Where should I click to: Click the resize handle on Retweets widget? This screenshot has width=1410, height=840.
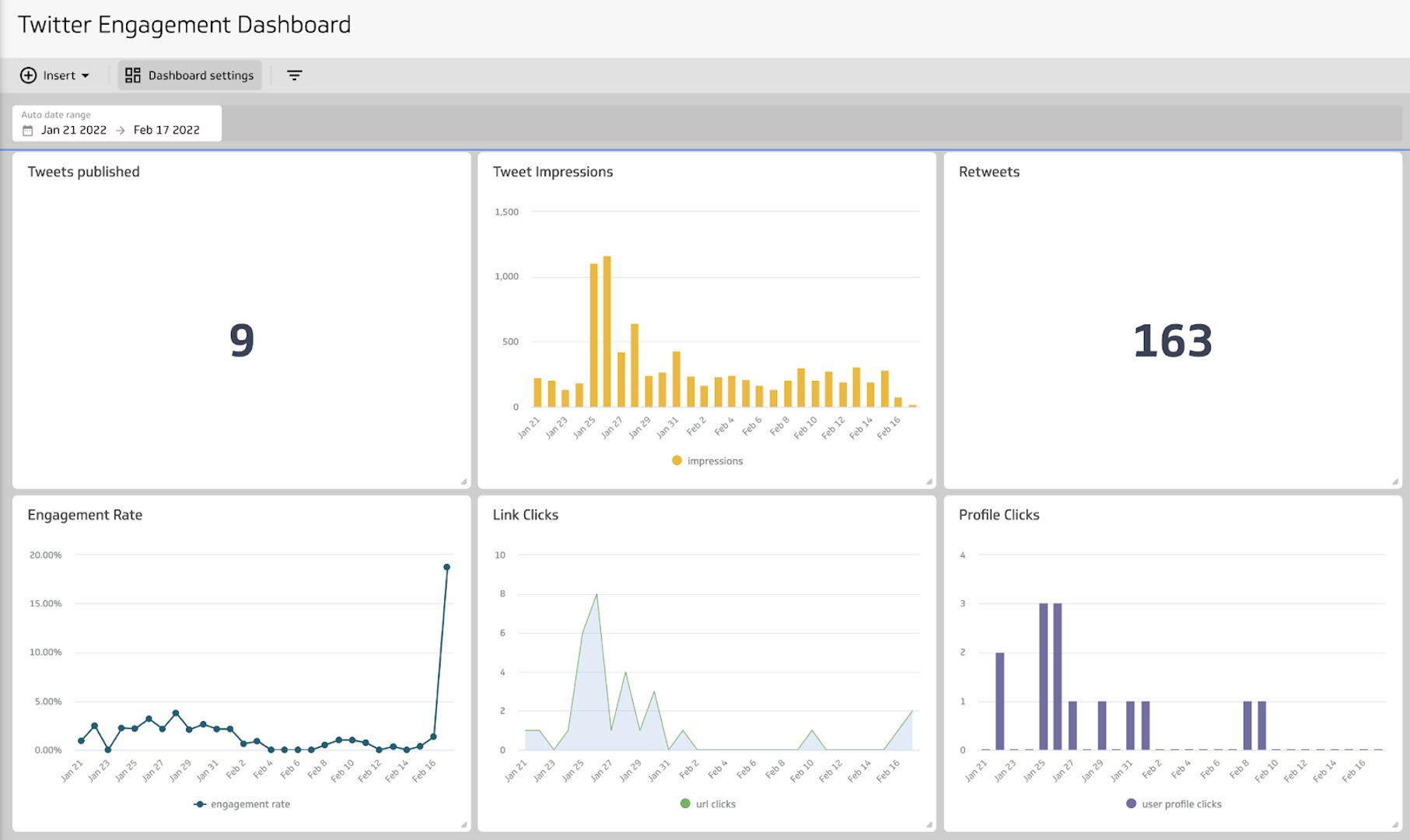(x=1395, y=482)
